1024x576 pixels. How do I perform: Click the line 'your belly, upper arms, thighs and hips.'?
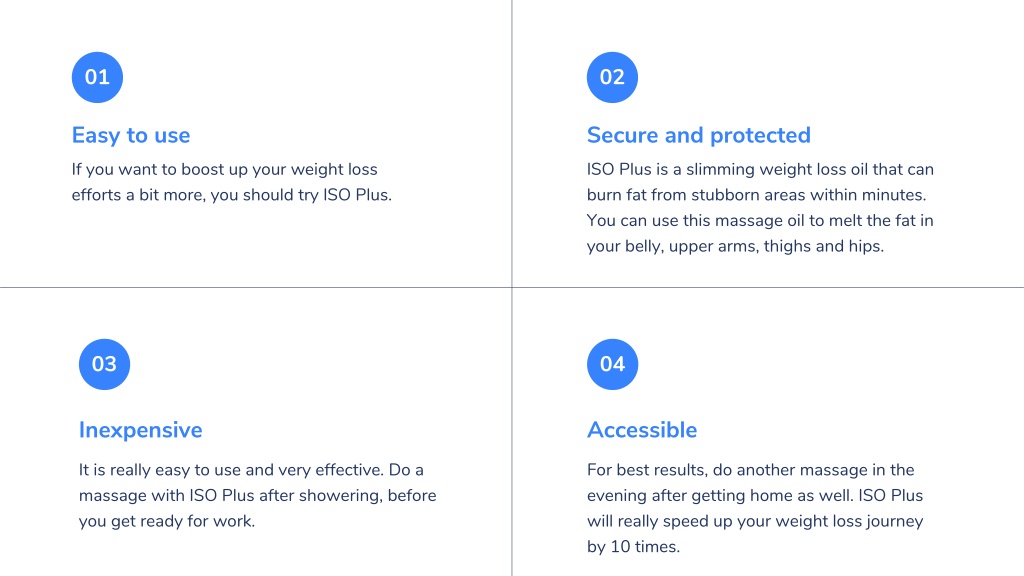coord(735,246)
